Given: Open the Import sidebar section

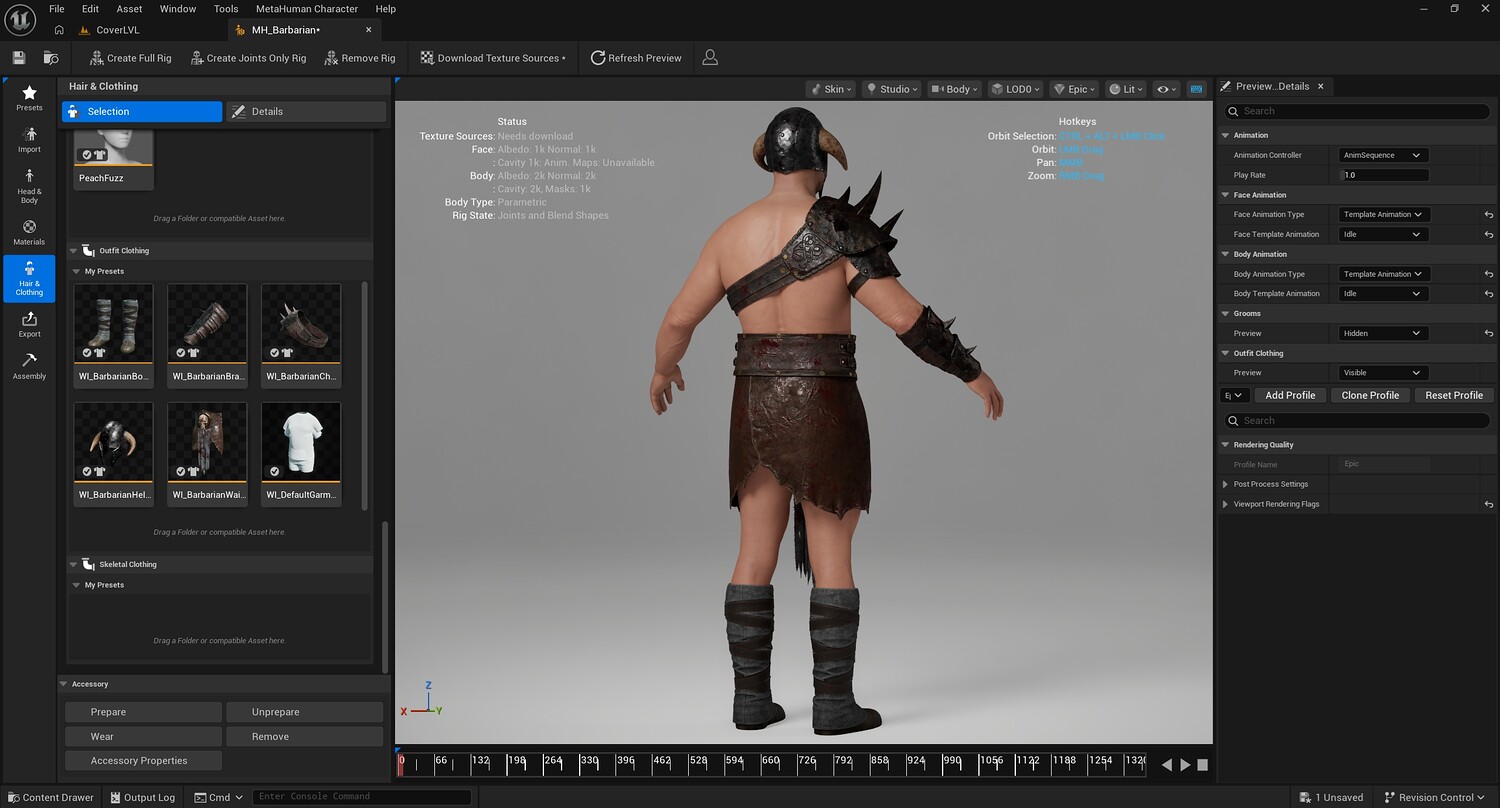Looking at the screenshot, I should (x=29, y=140).
